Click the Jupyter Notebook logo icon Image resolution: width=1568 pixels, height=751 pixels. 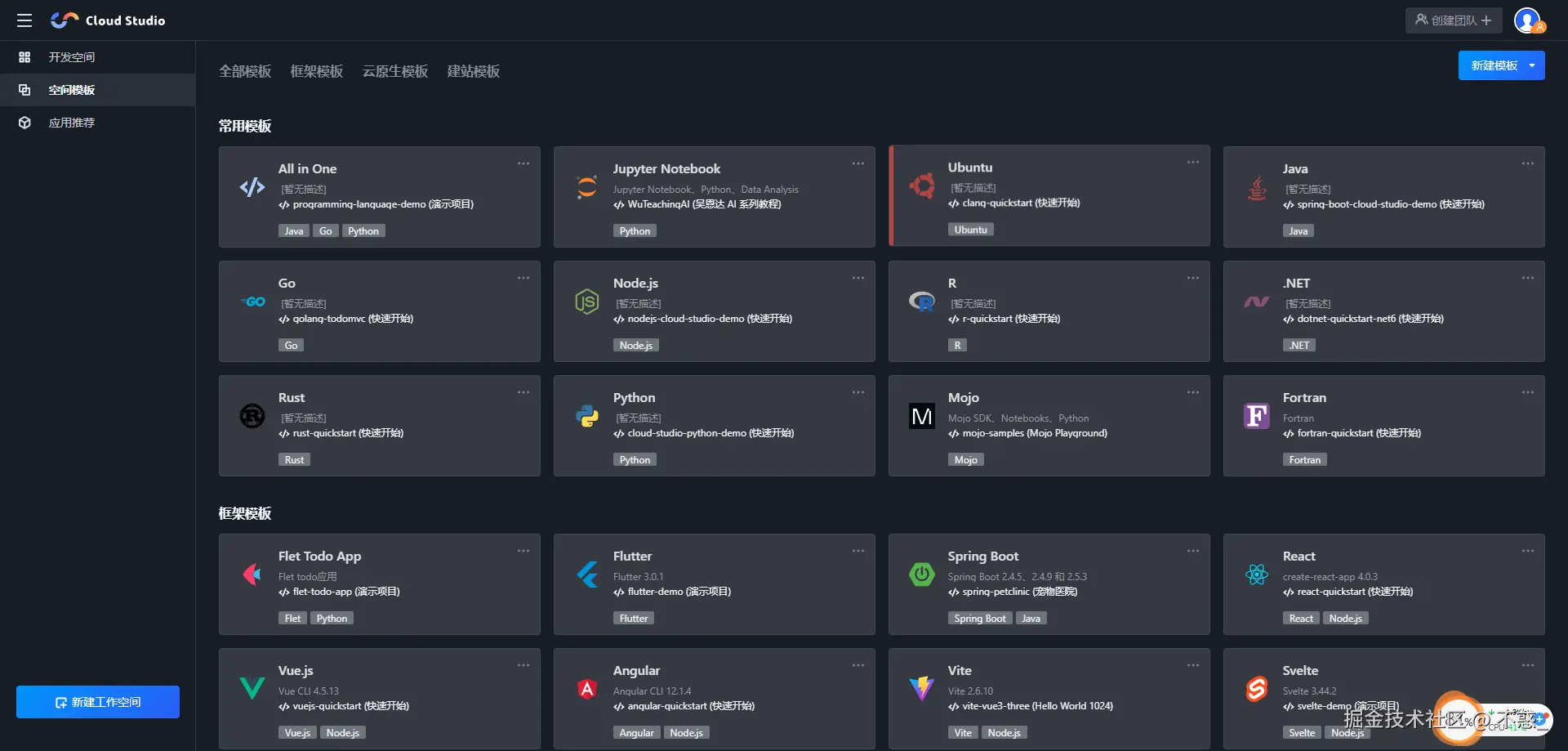(587, 187)
